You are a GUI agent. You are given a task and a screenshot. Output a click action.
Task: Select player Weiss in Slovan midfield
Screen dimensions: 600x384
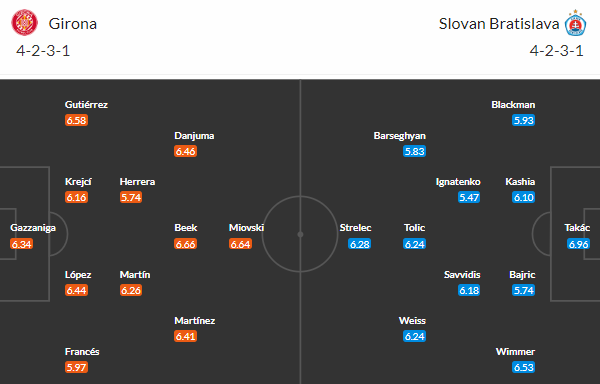(412, 321)
